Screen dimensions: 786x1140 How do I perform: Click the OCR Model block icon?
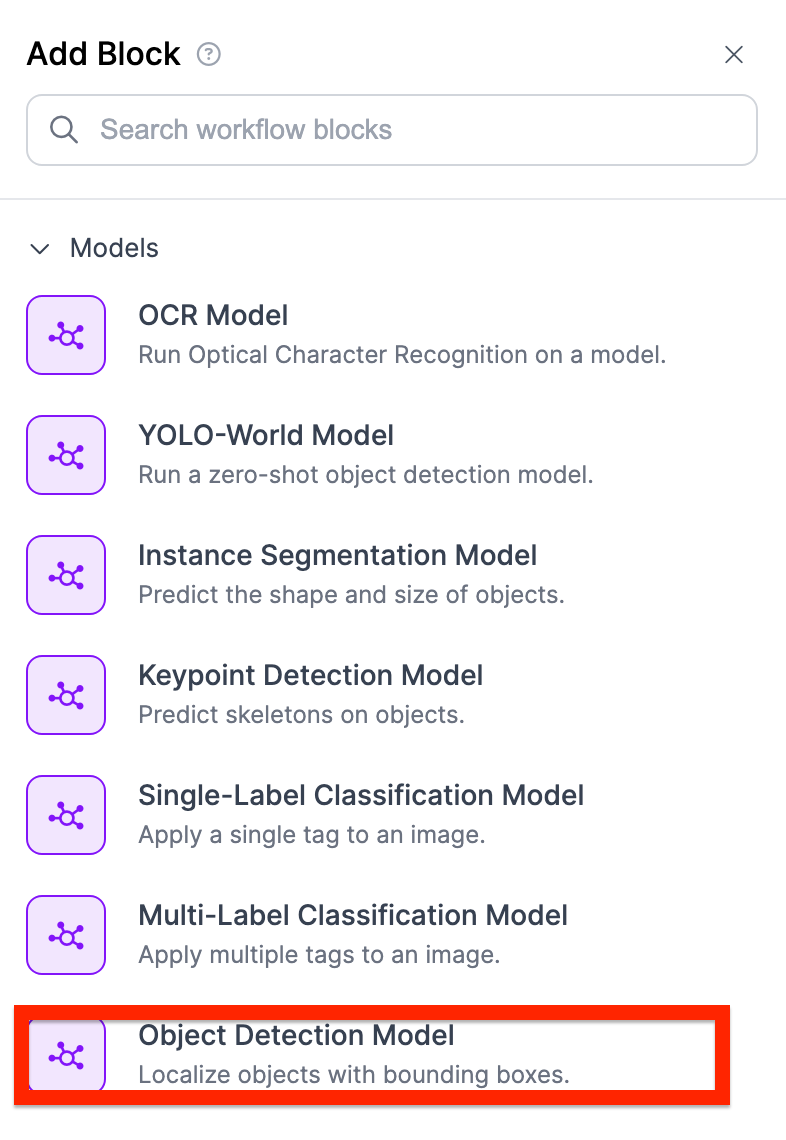(66, 335)
